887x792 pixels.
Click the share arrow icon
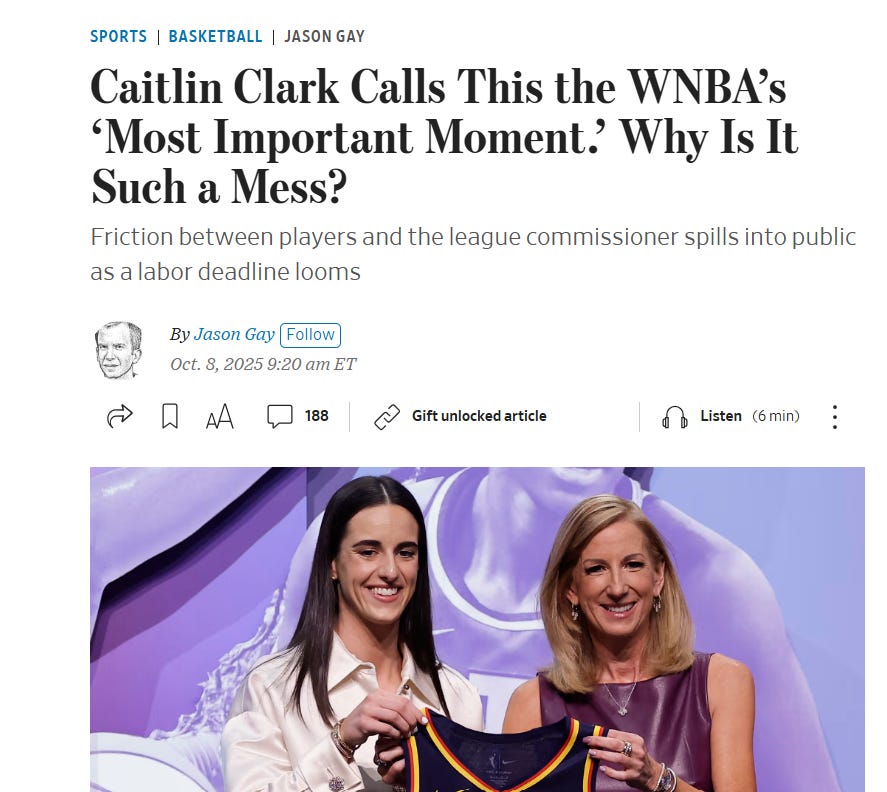pos(119,416)
